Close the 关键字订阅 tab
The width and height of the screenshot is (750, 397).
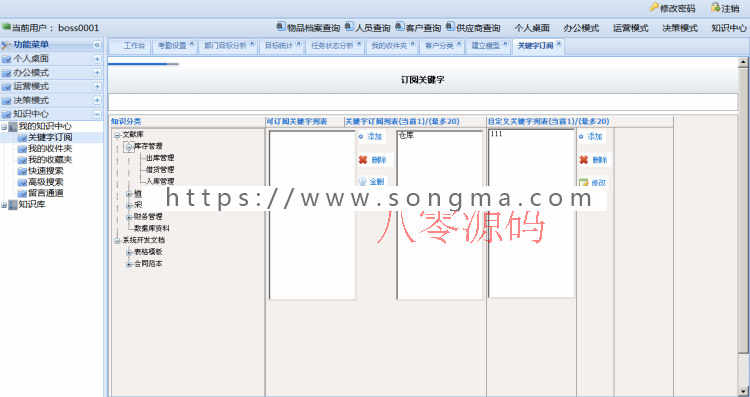(558, 44)
